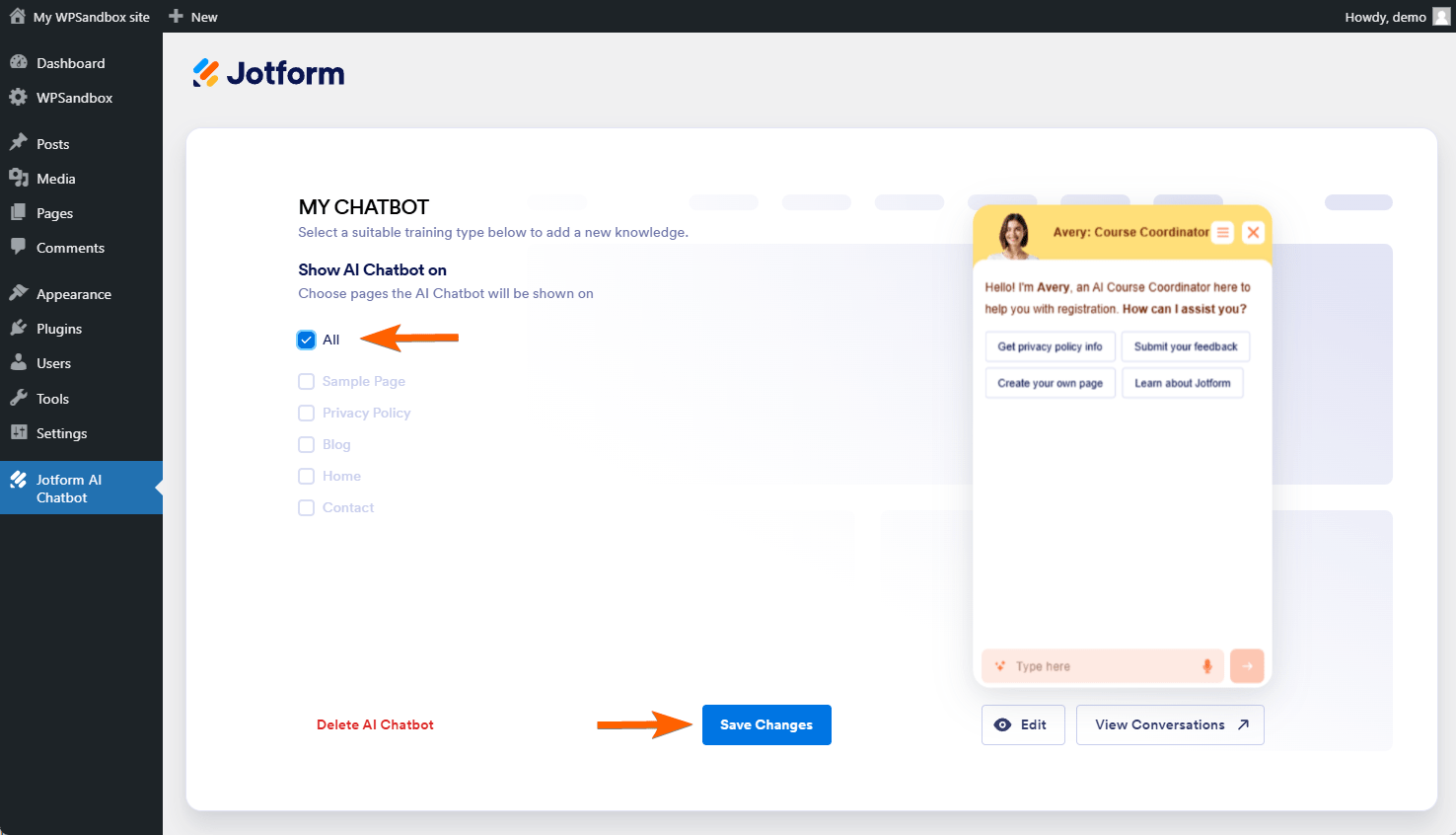
Task: Click the Type here chat input field
Action: click(1103, 666)
